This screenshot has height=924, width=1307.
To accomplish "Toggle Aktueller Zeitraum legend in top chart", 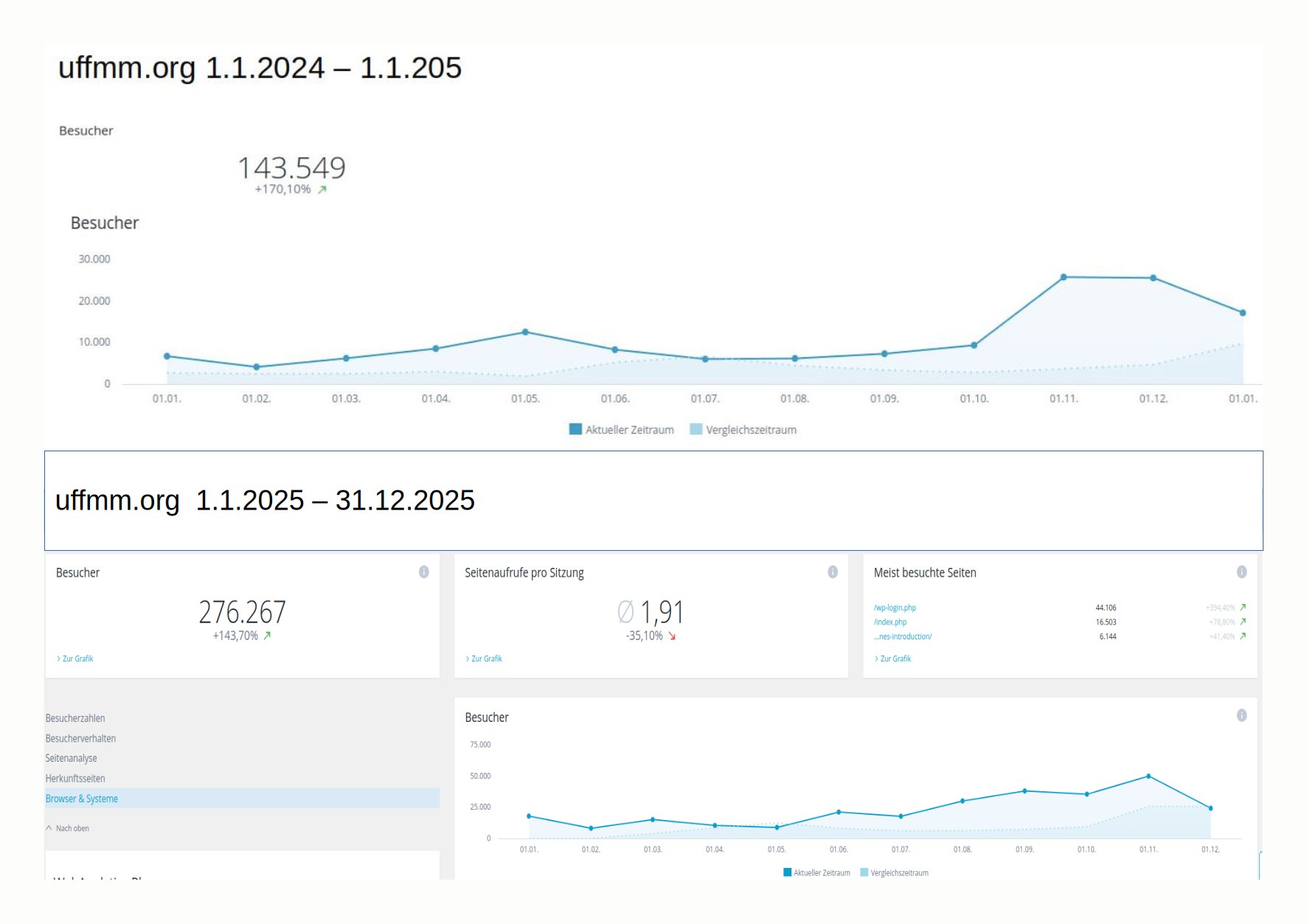I will click(x=629, y=430).
